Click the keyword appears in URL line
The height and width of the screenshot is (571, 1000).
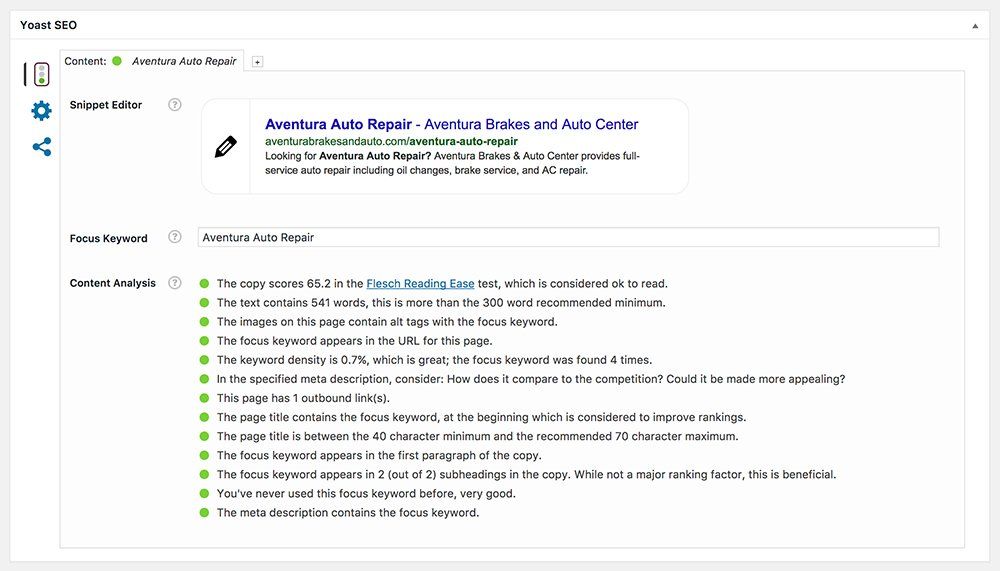355,341
